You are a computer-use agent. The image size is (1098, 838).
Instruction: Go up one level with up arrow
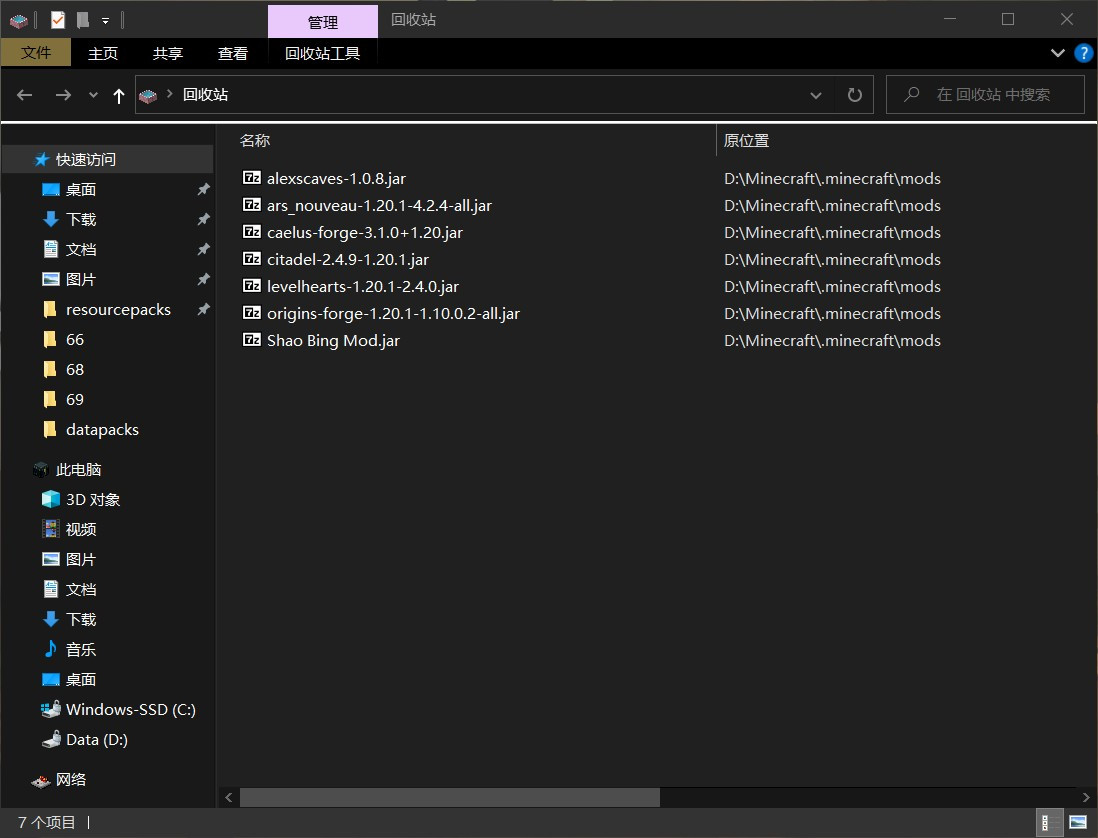coord(118,95)
